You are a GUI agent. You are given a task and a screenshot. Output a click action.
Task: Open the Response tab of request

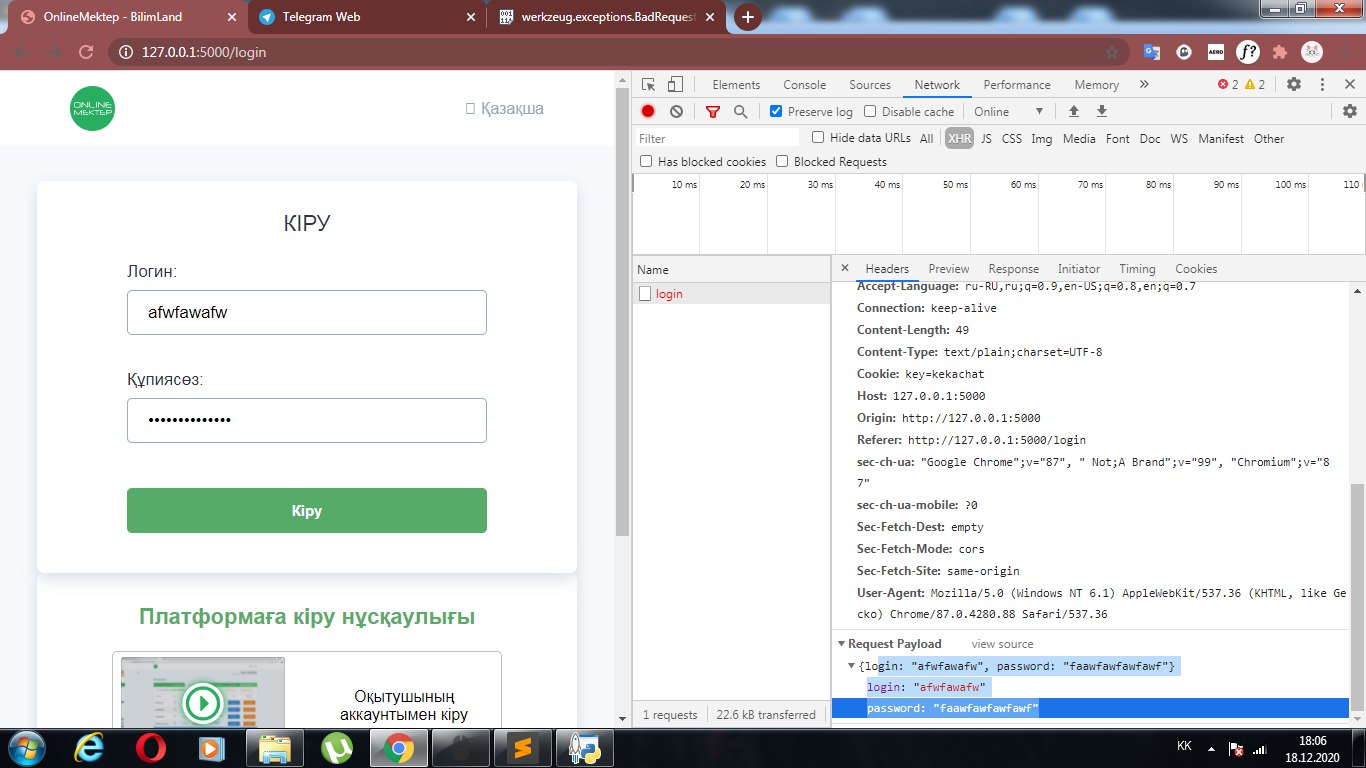tap(1014, 269)
